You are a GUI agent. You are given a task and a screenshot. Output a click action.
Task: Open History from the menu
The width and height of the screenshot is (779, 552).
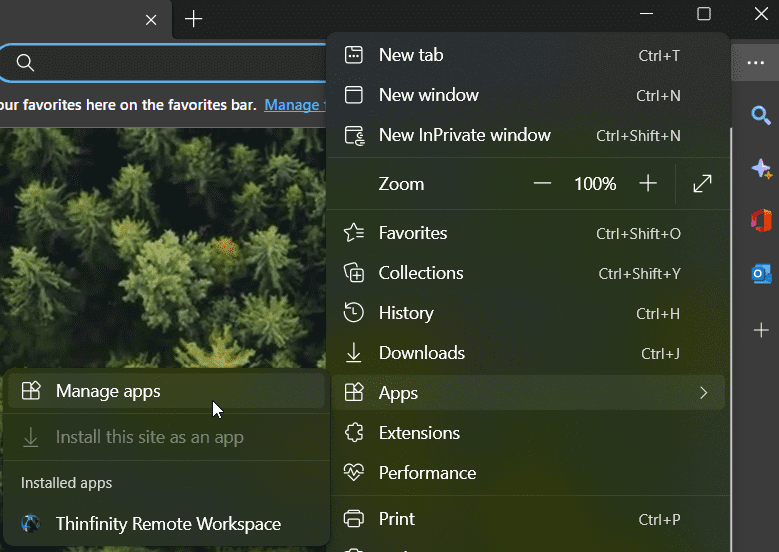point(529,313)
